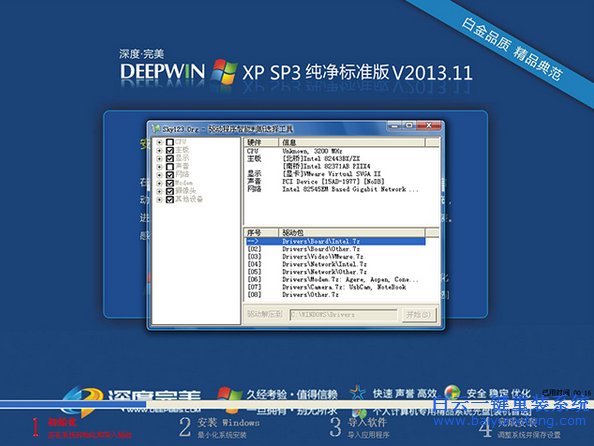Viewport: 594px width, 446px height.
Task: Select Drivers\Video\VMware.7z row
Action: [x=335, y=257]
